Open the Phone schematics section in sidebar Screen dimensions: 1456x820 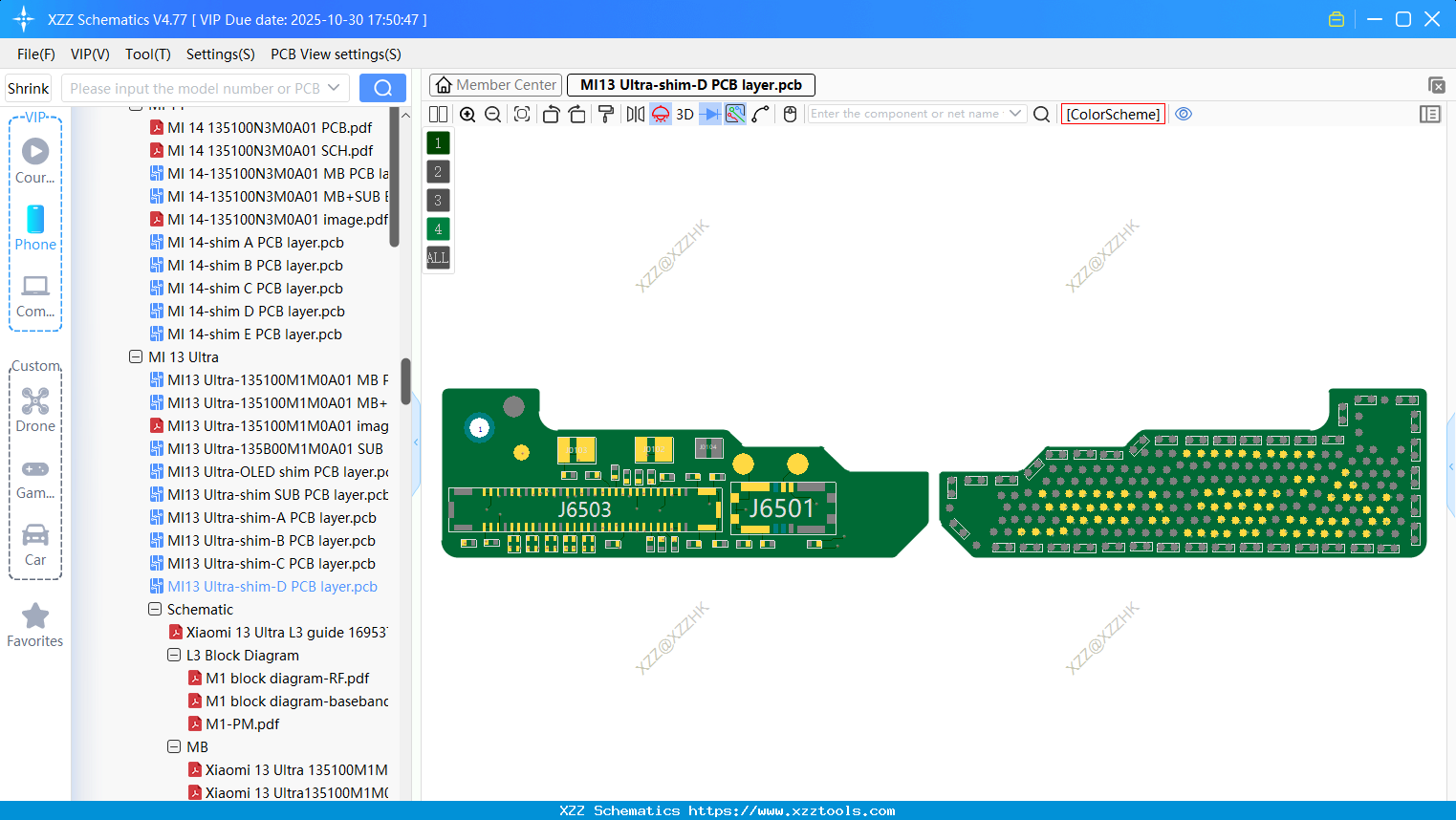[35, 229]
